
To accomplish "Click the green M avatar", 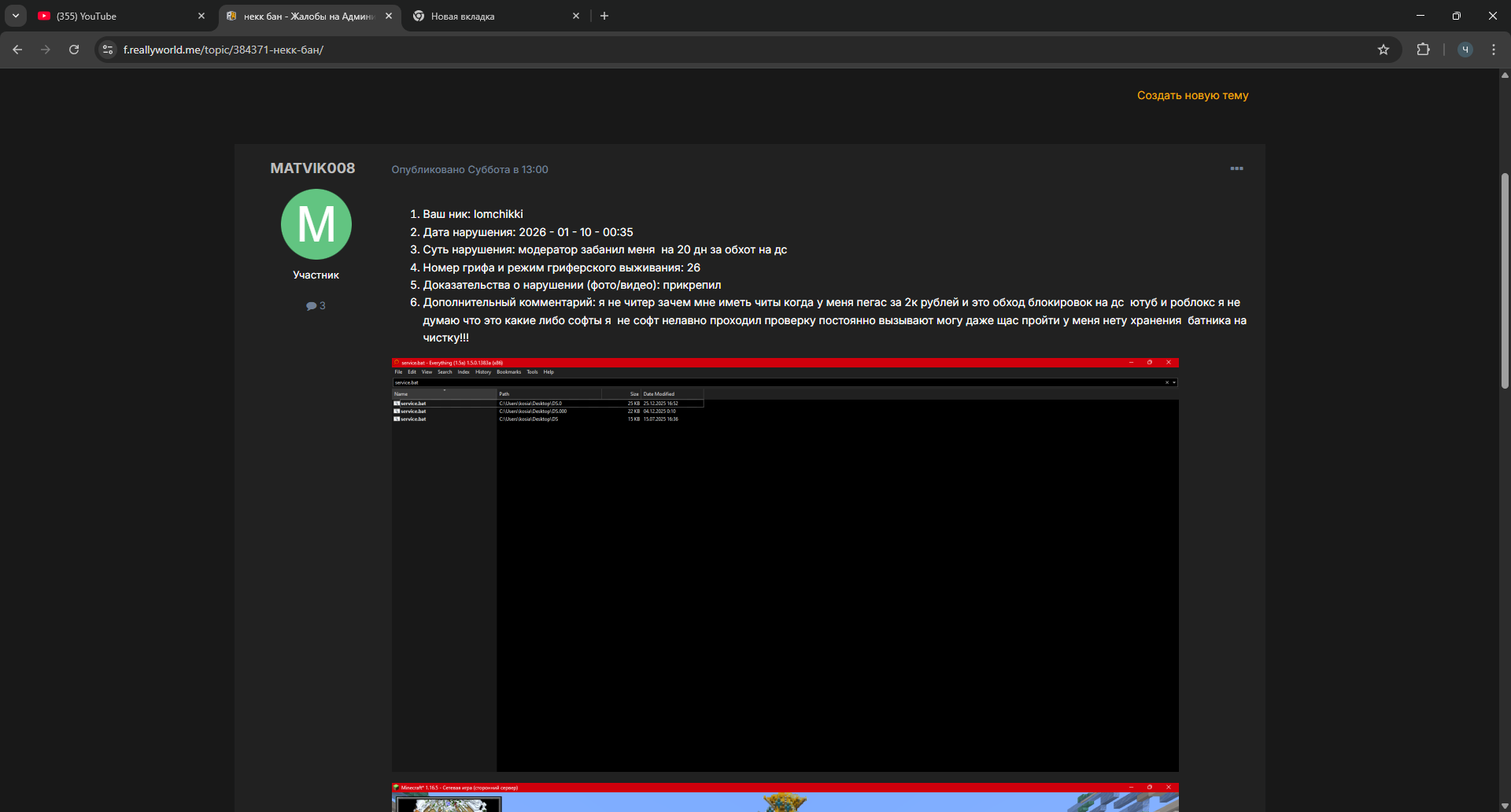I will [316, 224].
